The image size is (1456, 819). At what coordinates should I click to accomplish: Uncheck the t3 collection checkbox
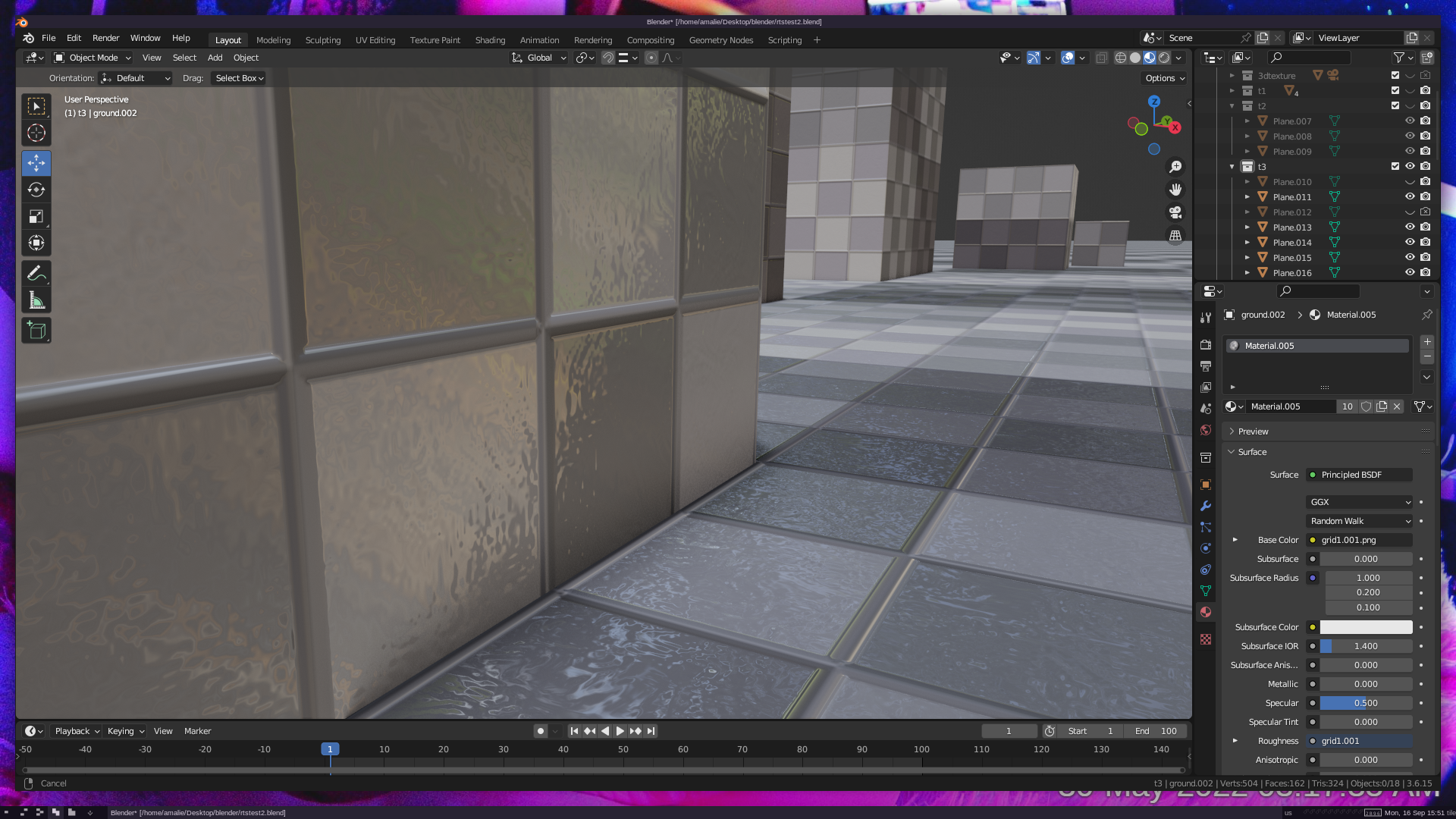[1395, 167]
